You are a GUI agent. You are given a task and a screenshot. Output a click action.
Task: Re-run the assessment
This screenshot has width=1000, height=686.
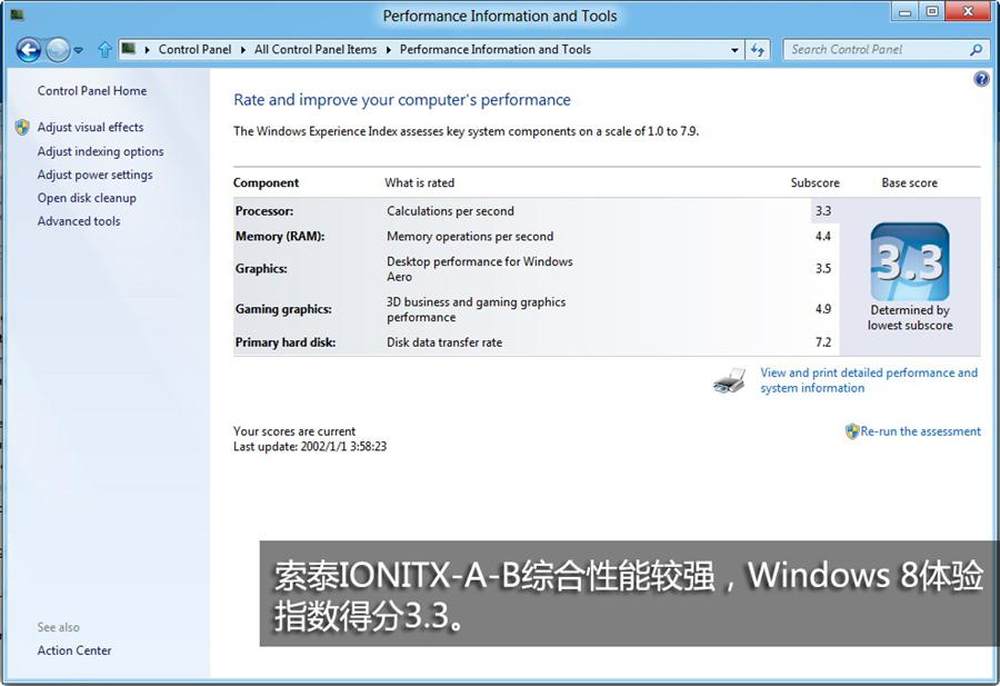[x=920, y=431]
